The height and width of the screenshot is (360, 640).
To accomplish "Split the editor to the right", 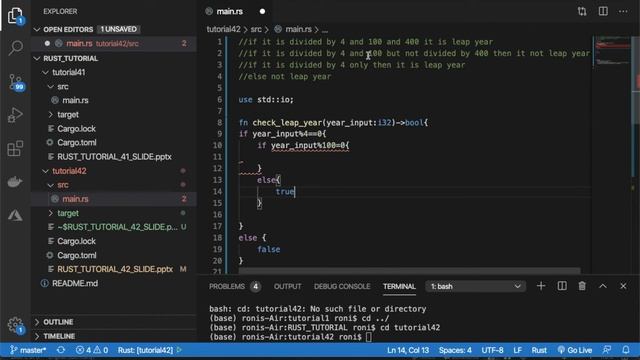I will (x=603, y=11).
